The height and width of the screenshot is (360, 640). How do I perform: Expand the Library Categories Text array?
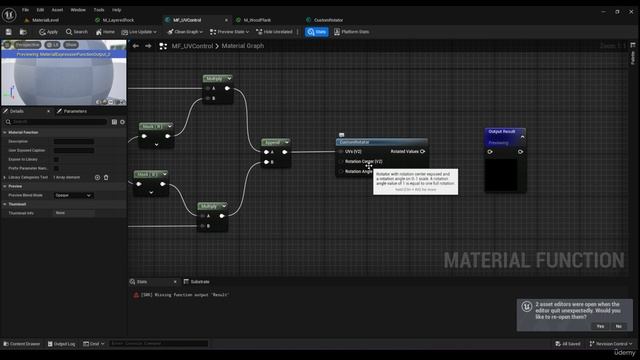5,177
